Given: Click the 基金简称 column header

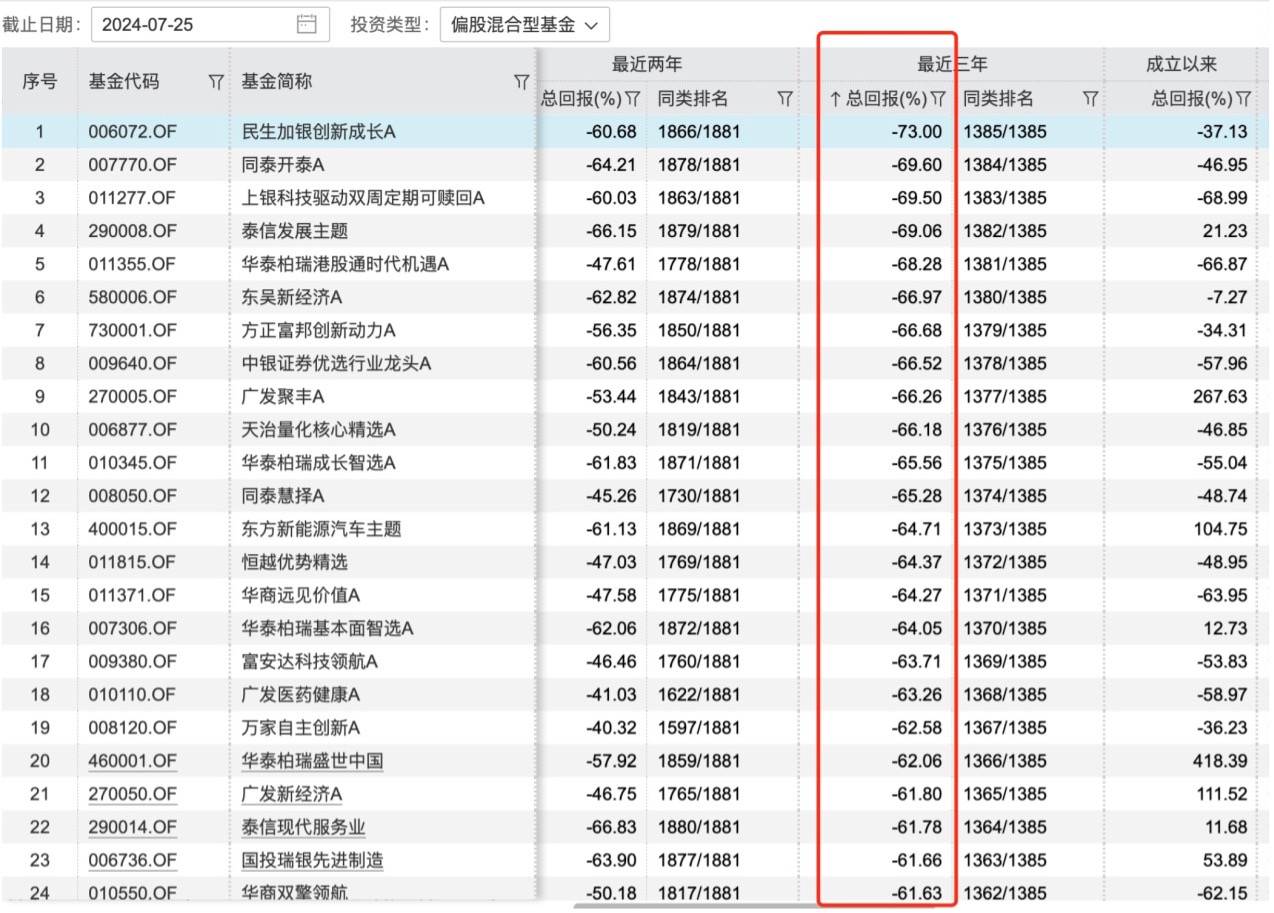Looking at the screenshot, I should coord(277,82).
